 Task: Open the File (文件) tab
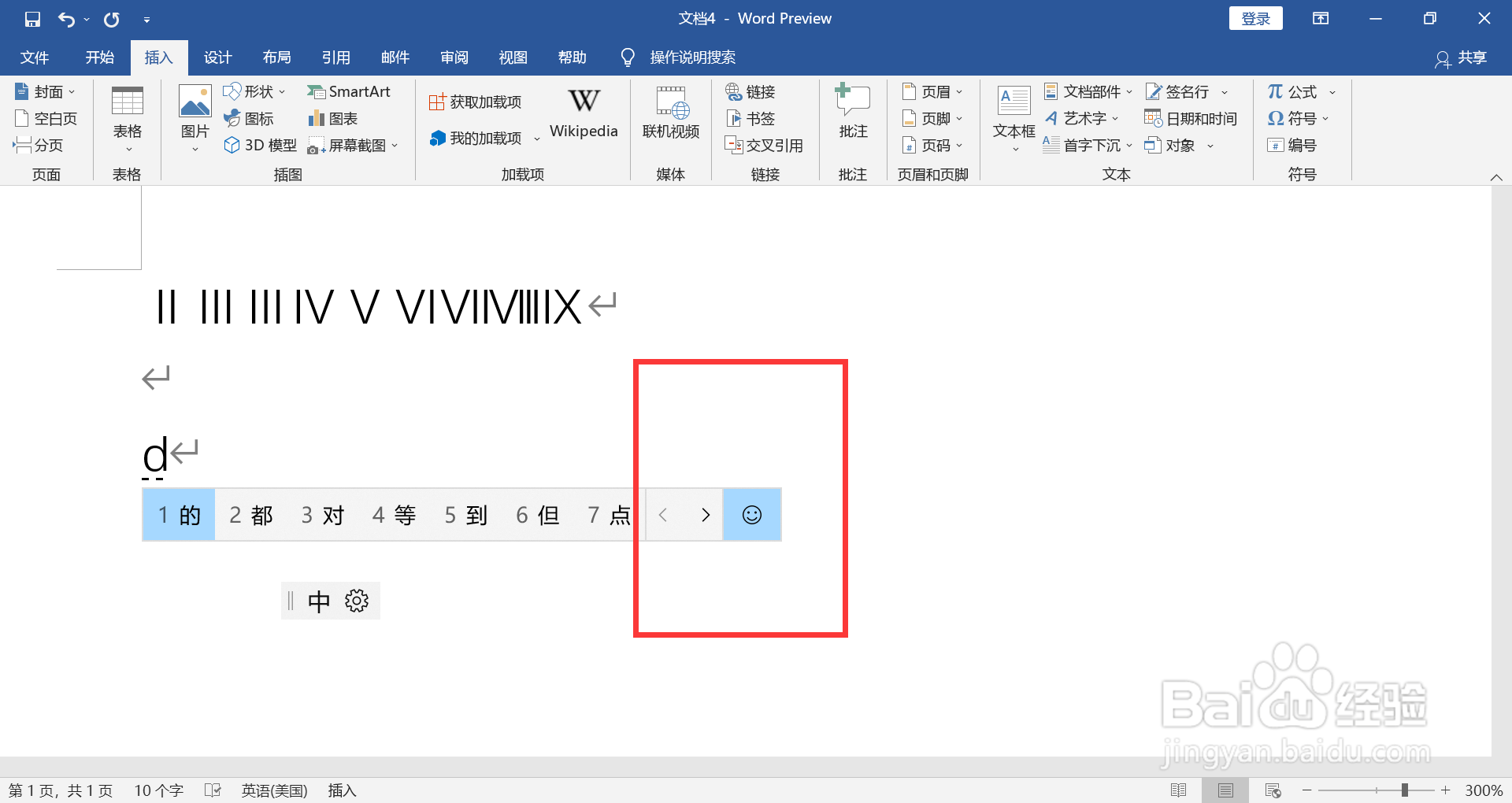(35, 57)
